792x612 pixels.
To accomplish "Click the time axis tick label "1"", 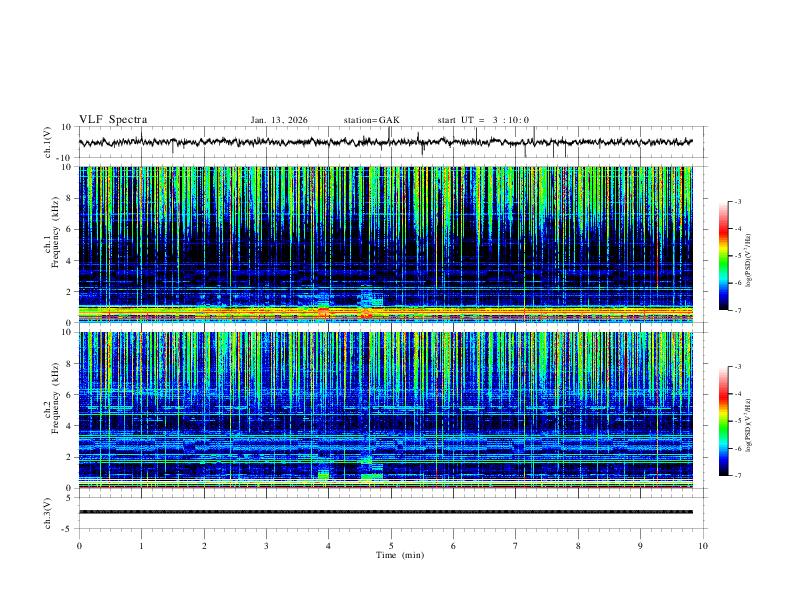I will [x=141, y=546].
